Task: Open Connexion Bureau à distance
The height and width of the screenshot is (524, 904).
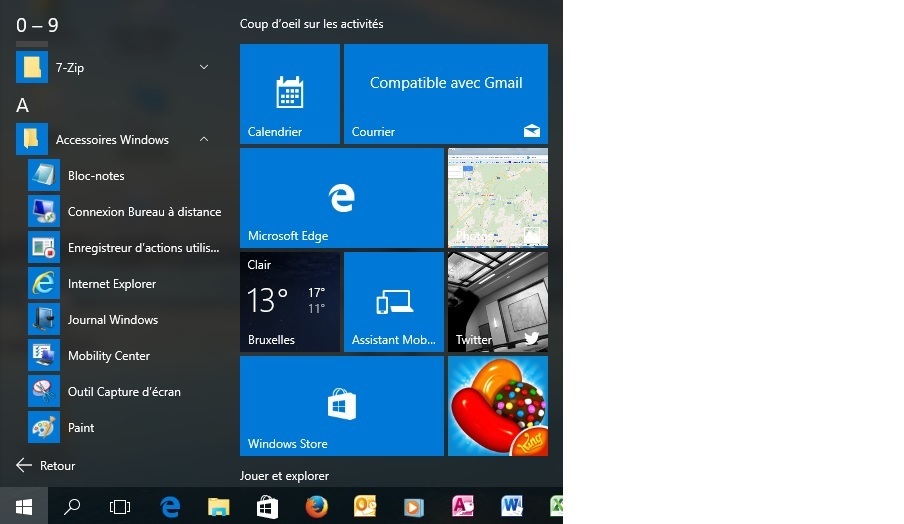Action: coord(125,212)
